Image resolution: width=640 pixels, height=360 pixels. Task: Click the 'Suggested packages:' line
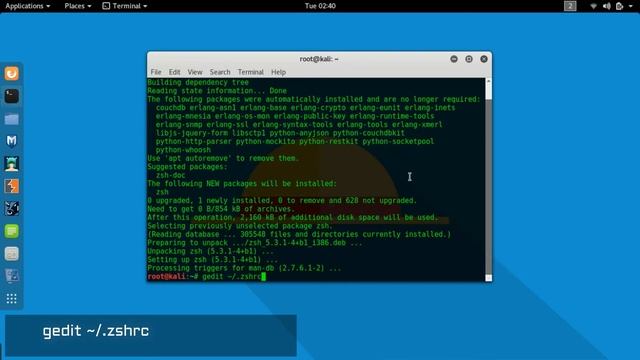tap(187, 167)
